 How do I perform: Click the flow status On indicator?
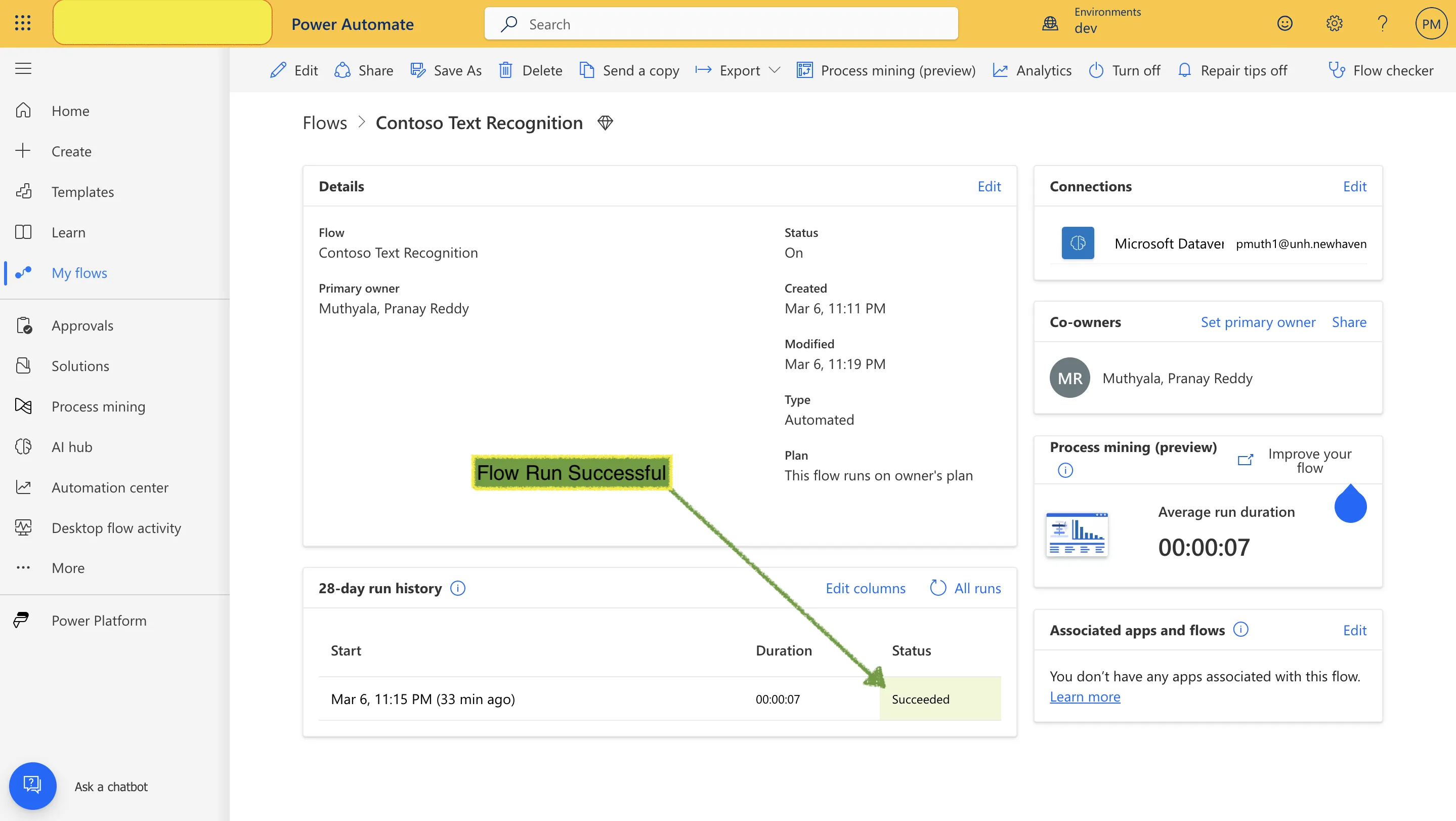793,252
